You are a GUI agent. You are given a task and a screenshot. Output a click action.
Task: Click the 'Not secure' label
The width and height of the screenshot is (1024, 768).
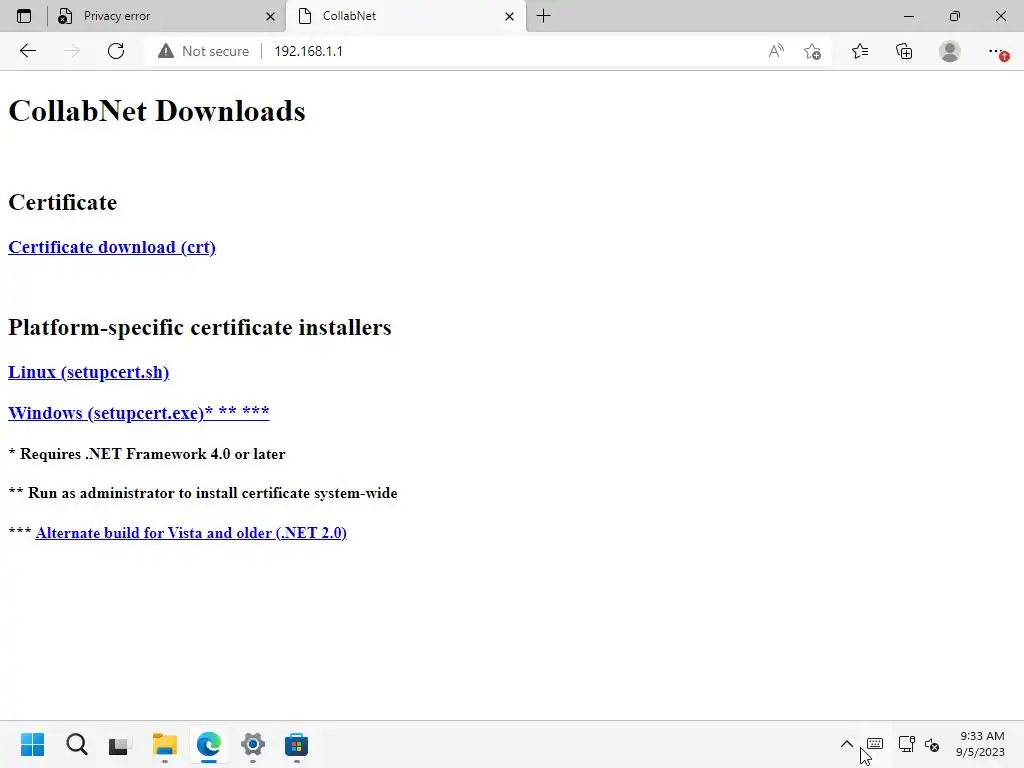click(x=216, y=51)
